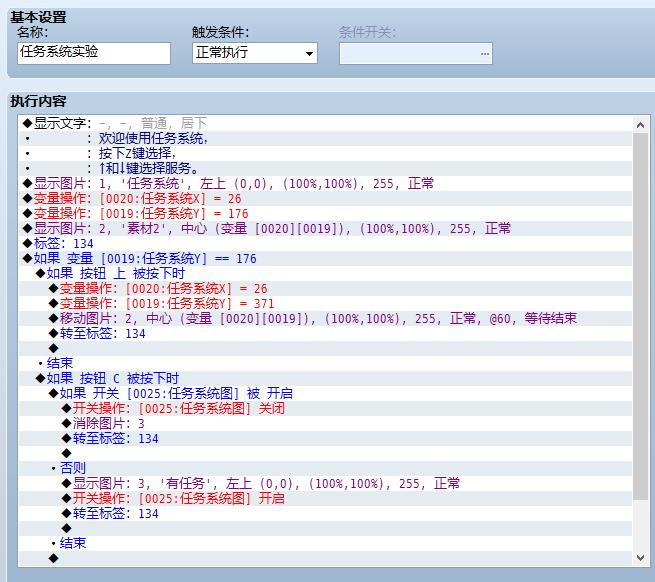Select the '如果 按钮 上 被按下时' line
Viewport: 655px width, 582px height.
click(x=325, y=274)
